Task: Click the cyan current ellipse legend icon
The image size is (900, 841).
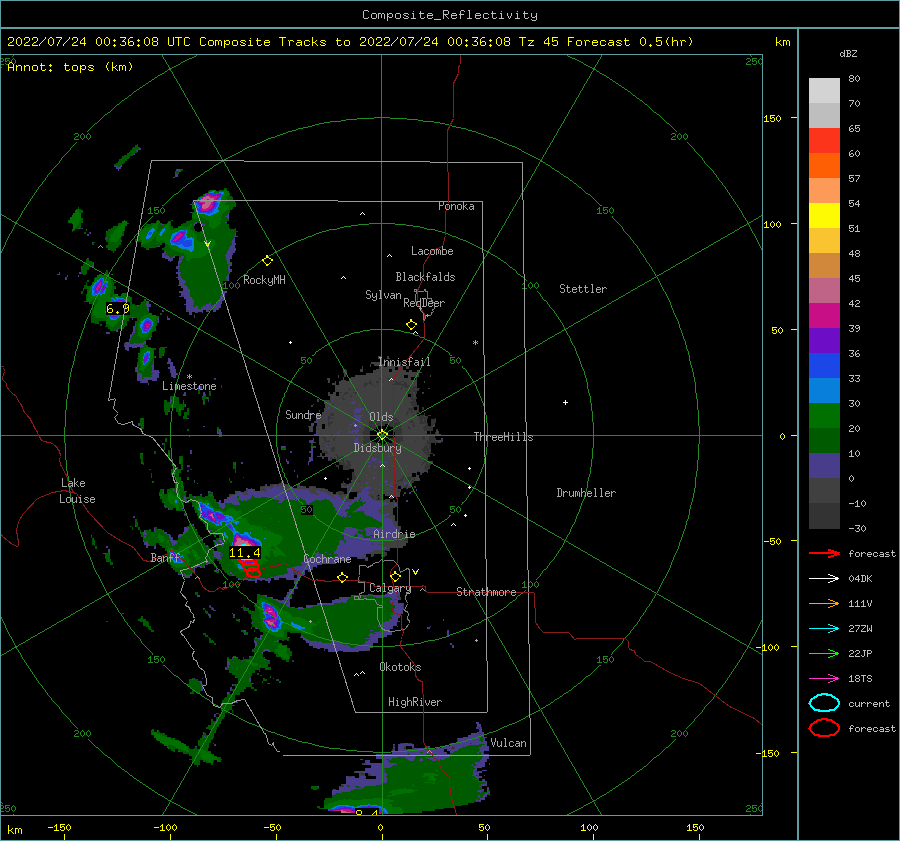Action: pyautogui.click(x=824, y=703)
